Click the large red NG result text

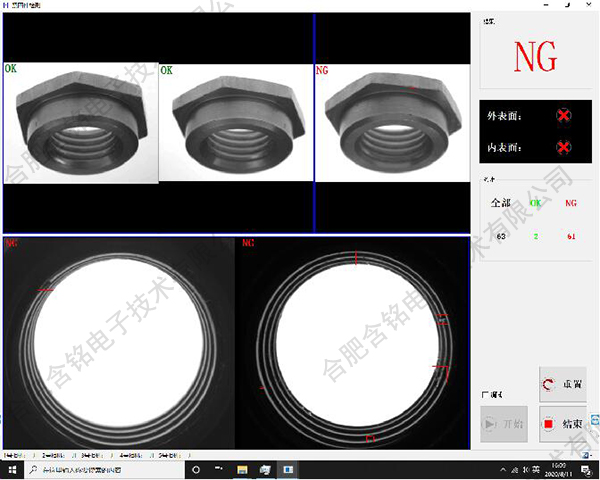535,58
